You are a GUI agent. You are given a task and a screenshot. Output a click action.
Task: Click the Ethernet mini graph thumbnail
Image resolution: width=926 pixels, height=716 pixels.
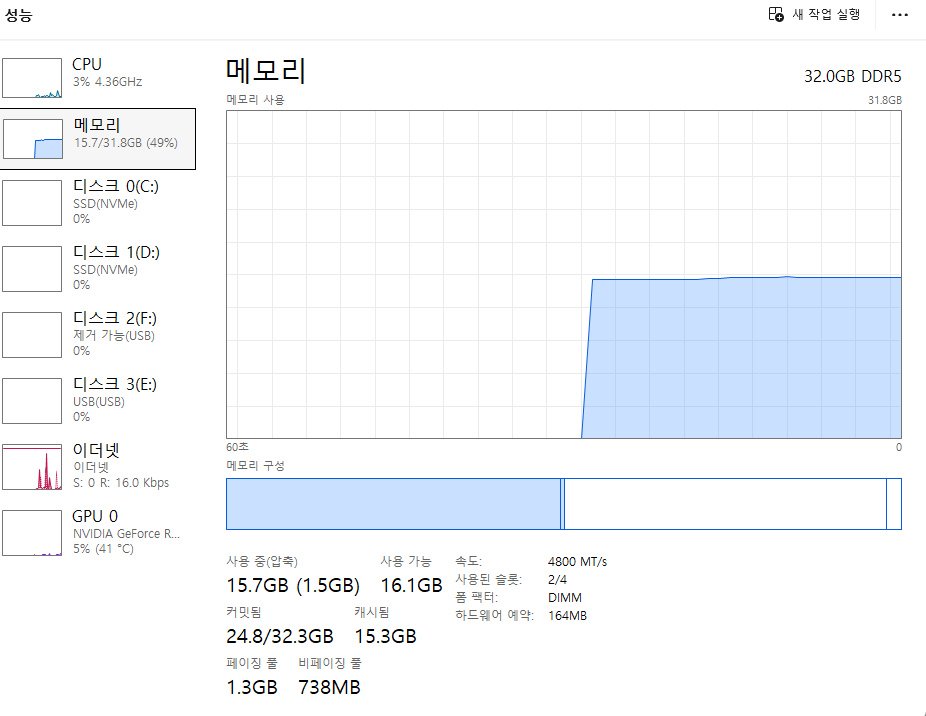(32, 467)
